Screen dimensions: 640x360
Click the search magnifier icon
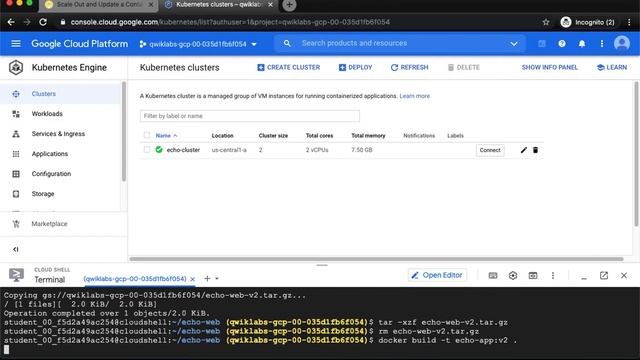click(287, 43)
